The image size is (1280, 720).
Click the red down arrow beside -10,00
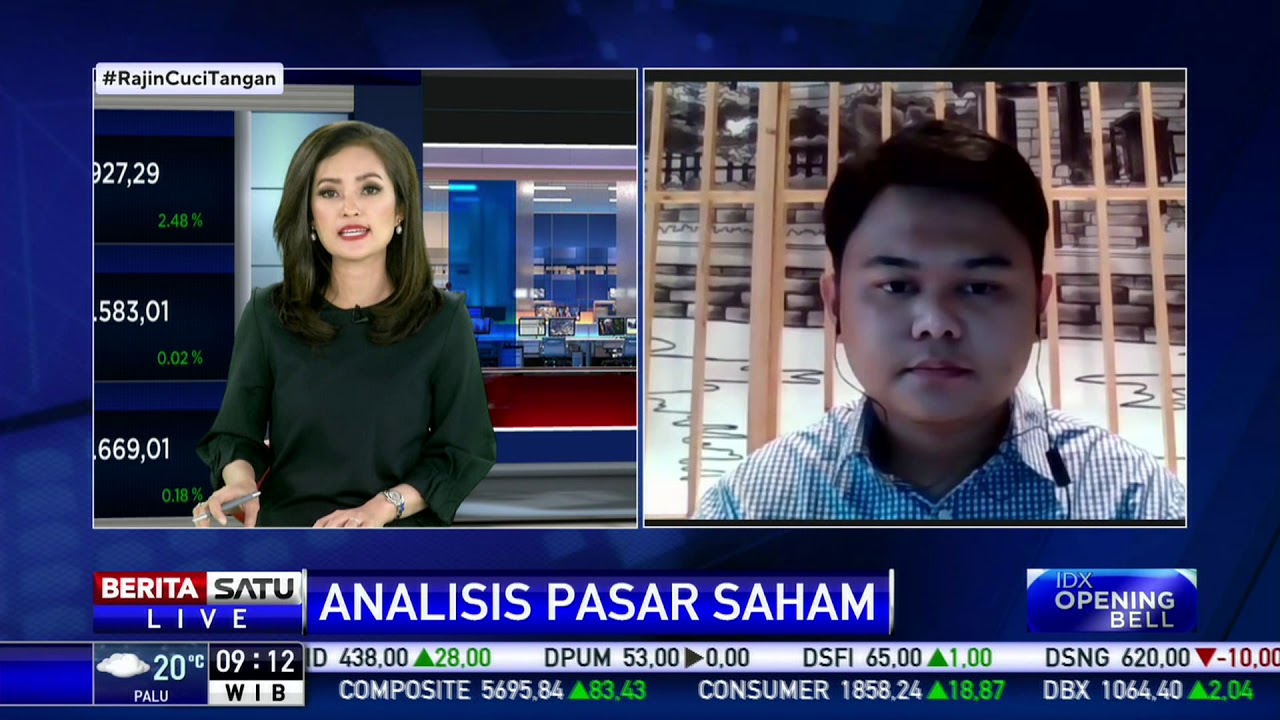(1205, 658)
